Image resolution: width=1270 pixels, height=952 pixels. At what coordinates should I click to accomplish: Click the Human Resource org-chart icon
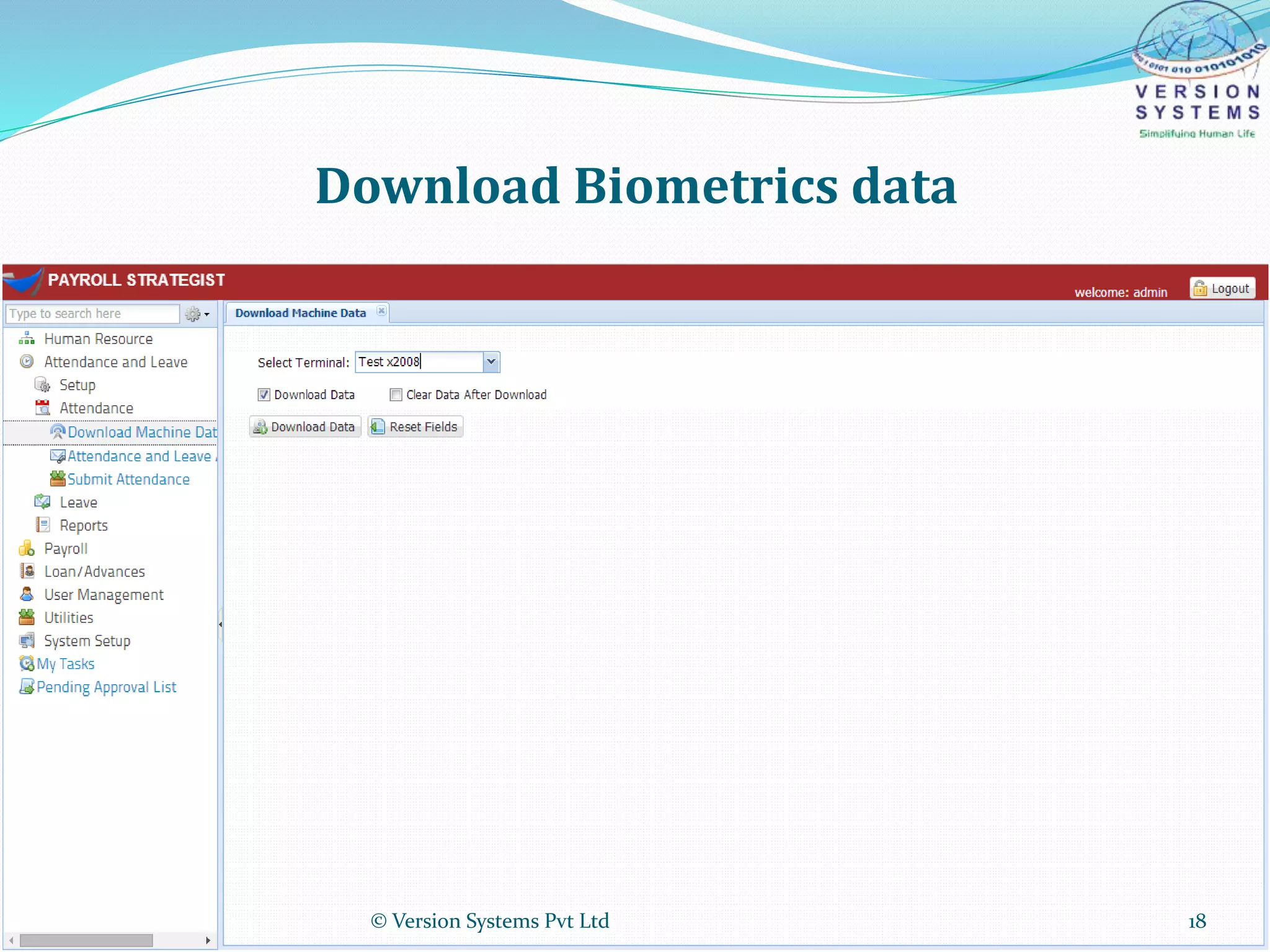[27, 339]
